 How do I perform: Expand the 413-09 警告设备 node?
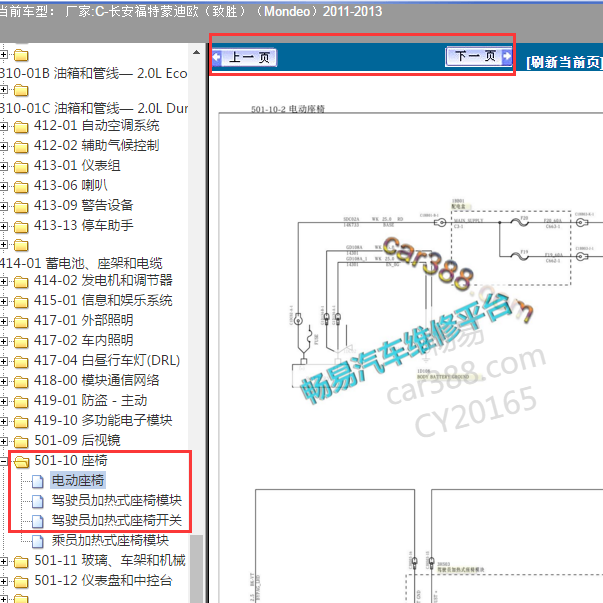(x=3, y=206)
